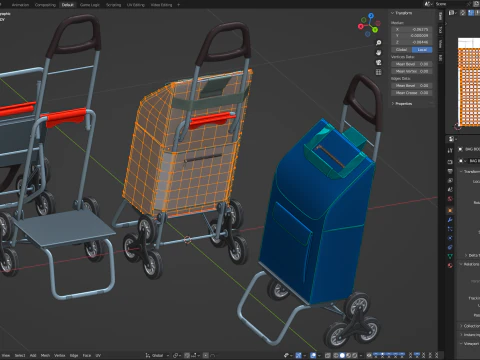The width and height of the screenshot is (480, 360).
Task: Open the UV Editing workspace tab
Action: (x=136, y=5)
